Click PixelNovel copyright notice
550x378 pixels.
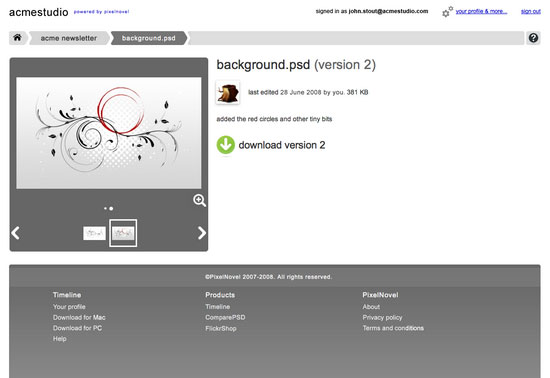click(x=268, y=277)
